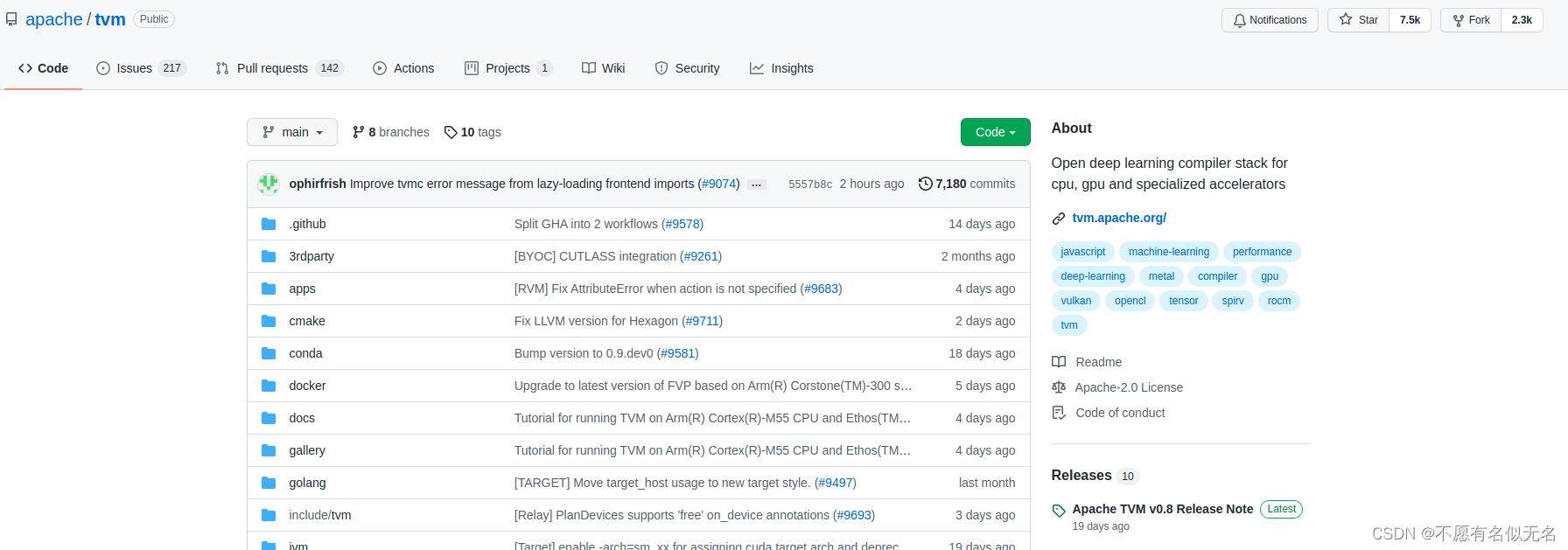Click the commit history clock icon
Image resolution: width=1568 pixels, height=550 pixels.
pyautogui.click(x=925, y=184)
